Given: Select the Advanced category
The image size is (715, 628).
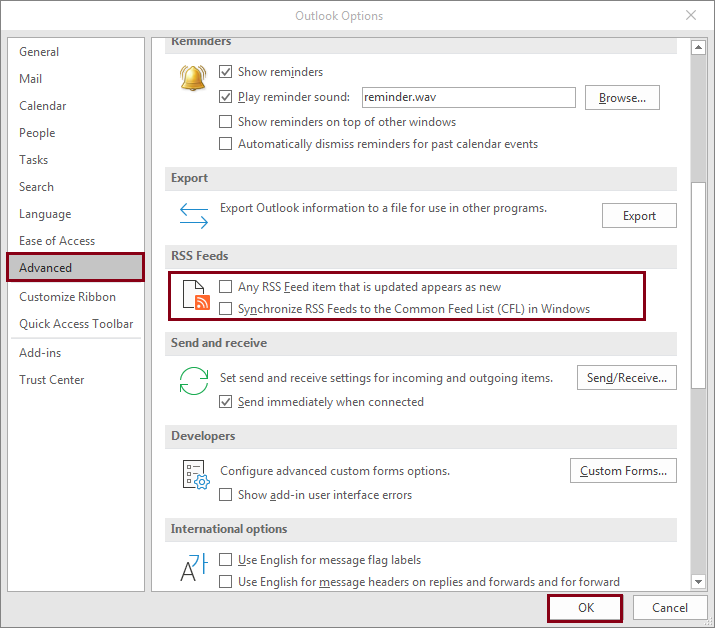Looking at the screenshot, I should [76, 268].
